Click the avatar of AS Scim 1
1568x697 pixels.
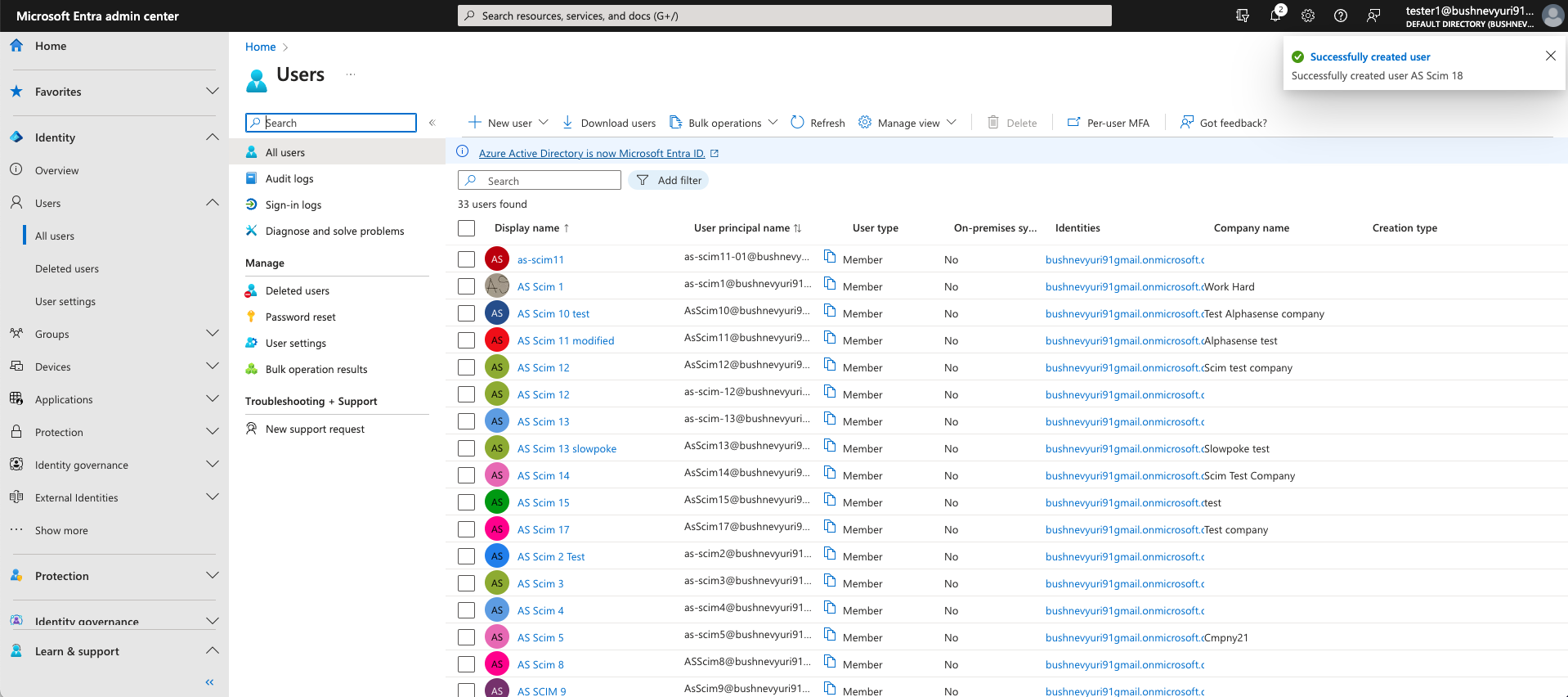(x=497, y=286)
